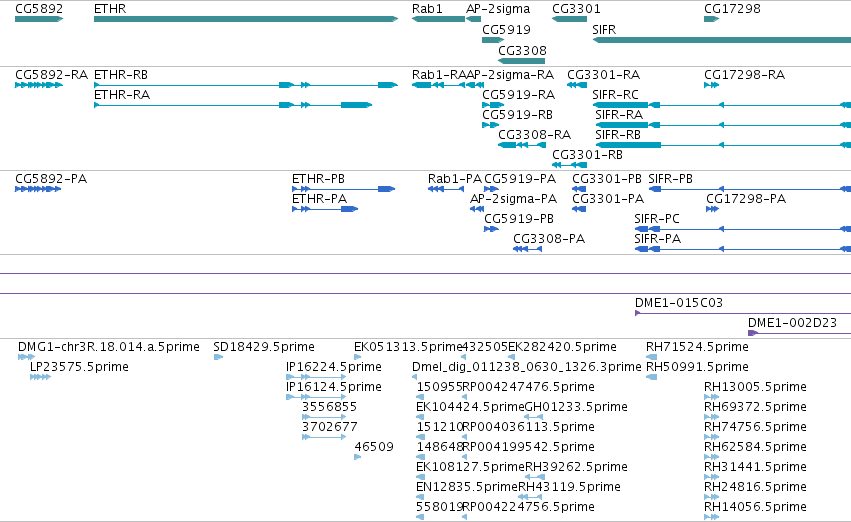Click the CG17298-RA transcript label

click(x=745, y=74)
